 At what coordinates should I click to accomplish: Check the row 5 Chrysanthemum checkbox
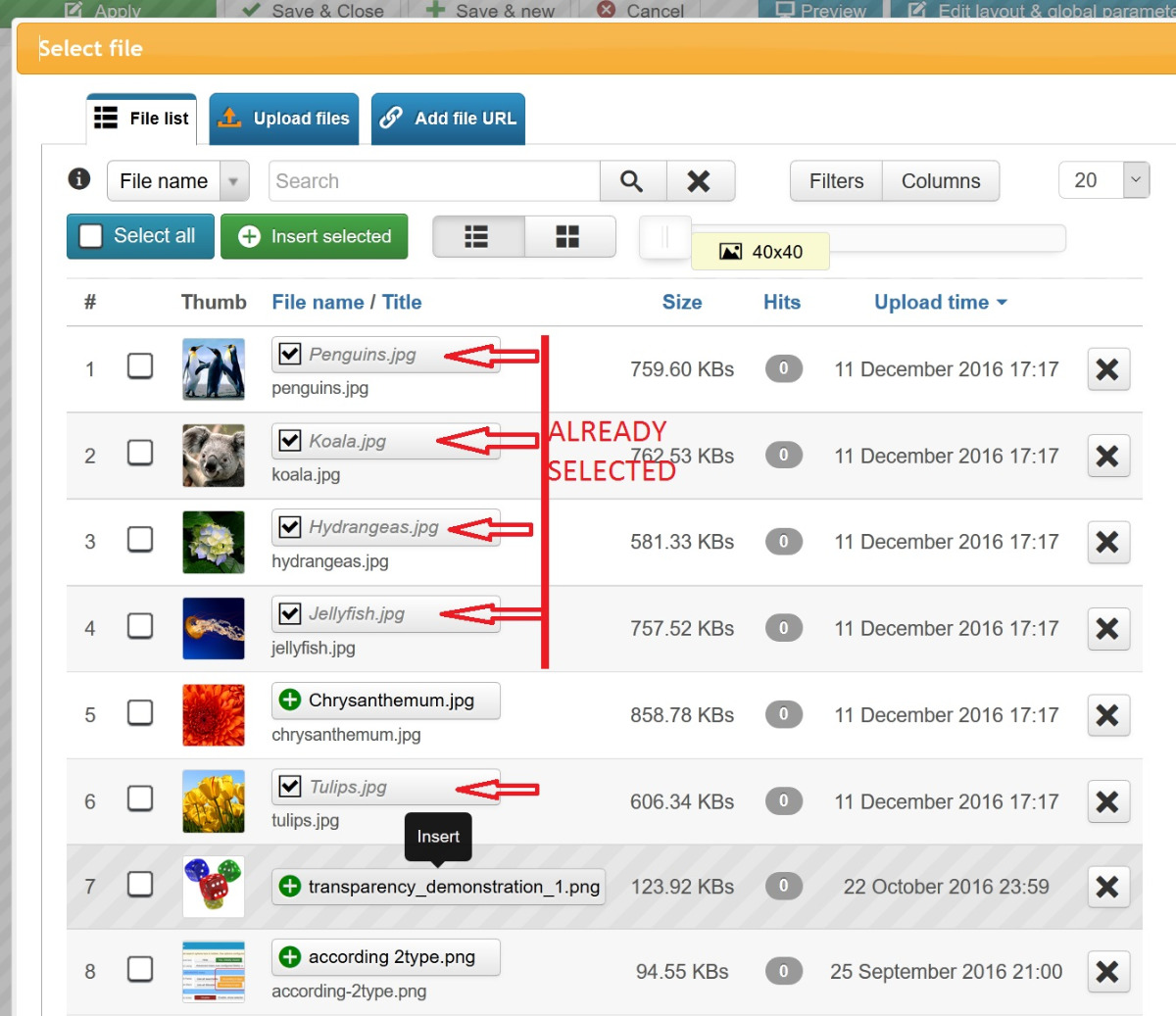coord(140,712)
